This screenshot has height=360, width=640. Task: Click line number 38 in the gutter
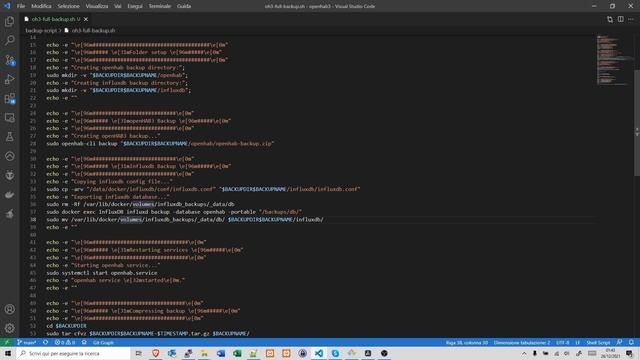tap(33, 220)
